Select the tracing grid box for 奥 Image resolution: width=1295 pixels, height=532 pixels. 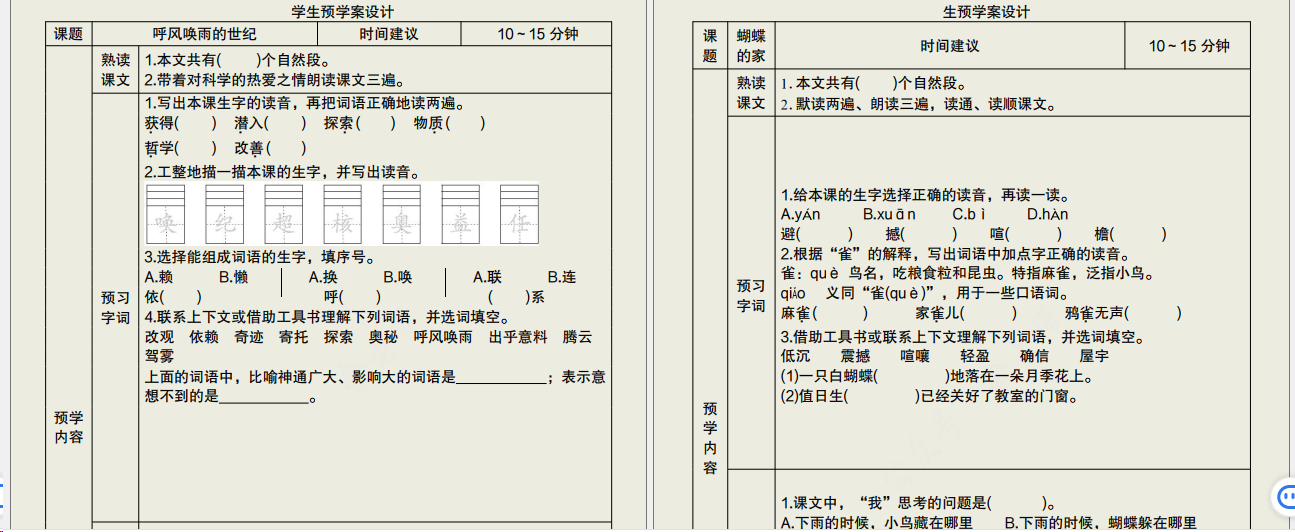tap(401, 217)
